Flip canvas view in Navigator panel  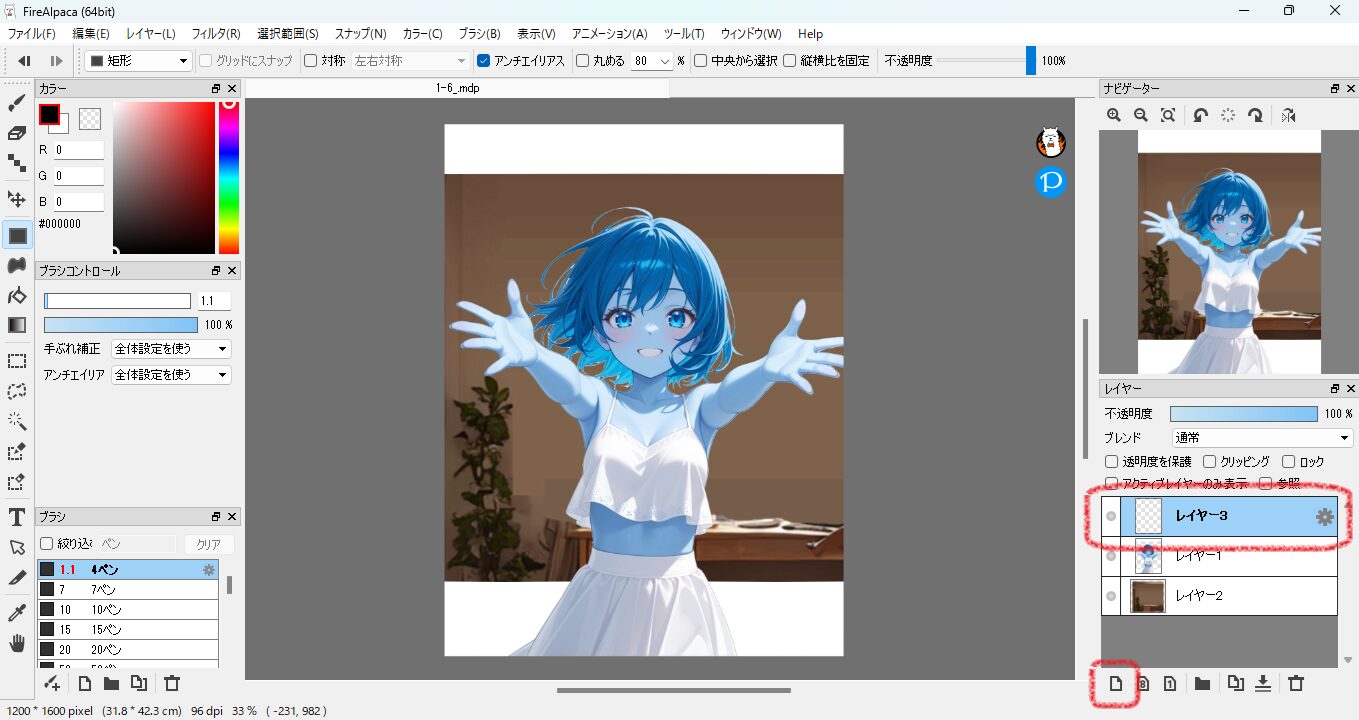point(1288,116)
